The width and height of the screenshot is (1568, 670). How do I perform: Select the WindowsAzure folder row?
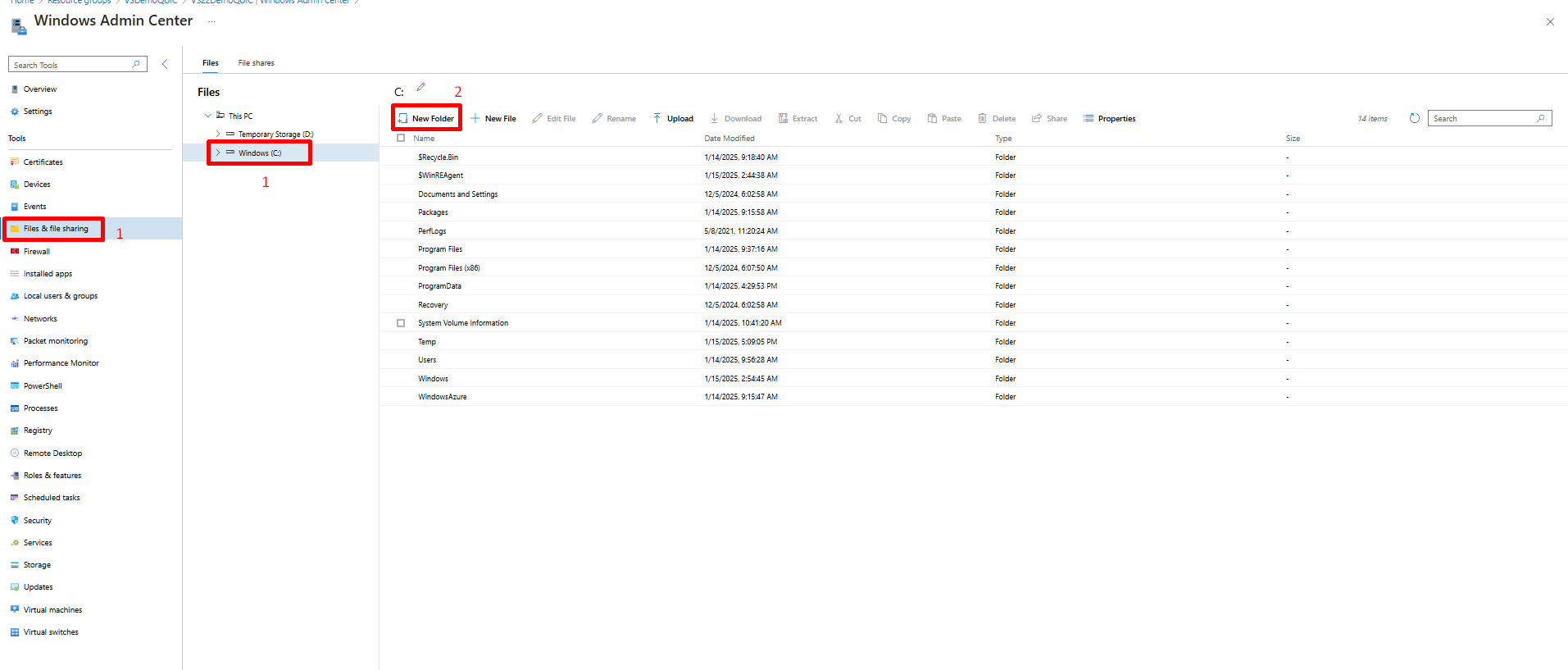click(x=974, y=397)
